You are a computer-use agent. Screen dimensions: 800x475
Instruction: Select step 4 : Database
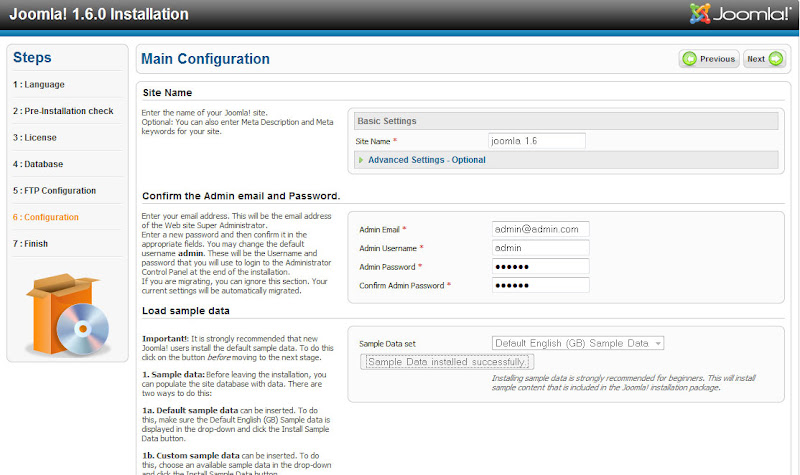point(38,164)
